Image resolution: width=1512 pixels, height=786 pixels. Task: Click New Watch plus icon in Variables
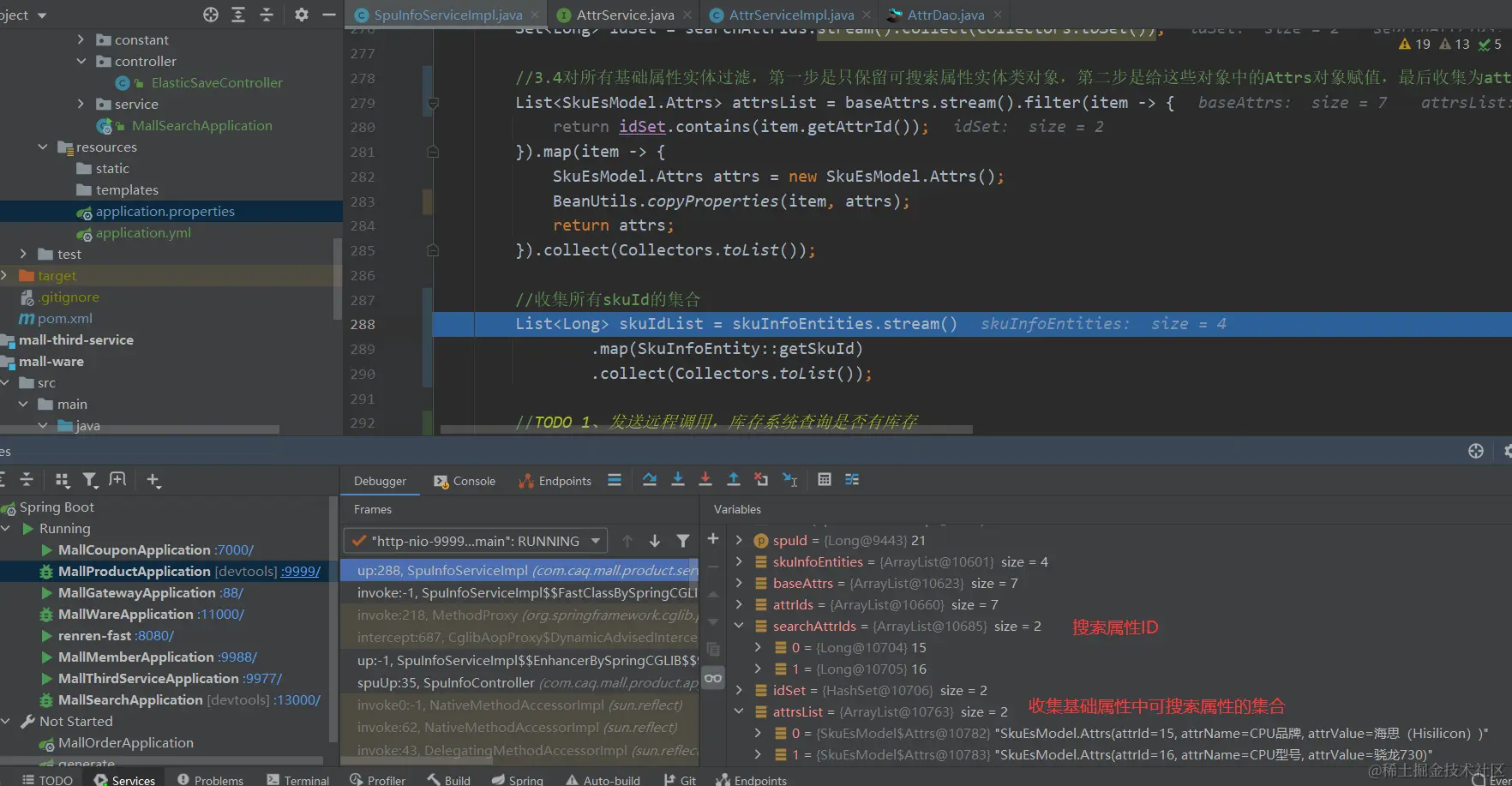[713, 538]
